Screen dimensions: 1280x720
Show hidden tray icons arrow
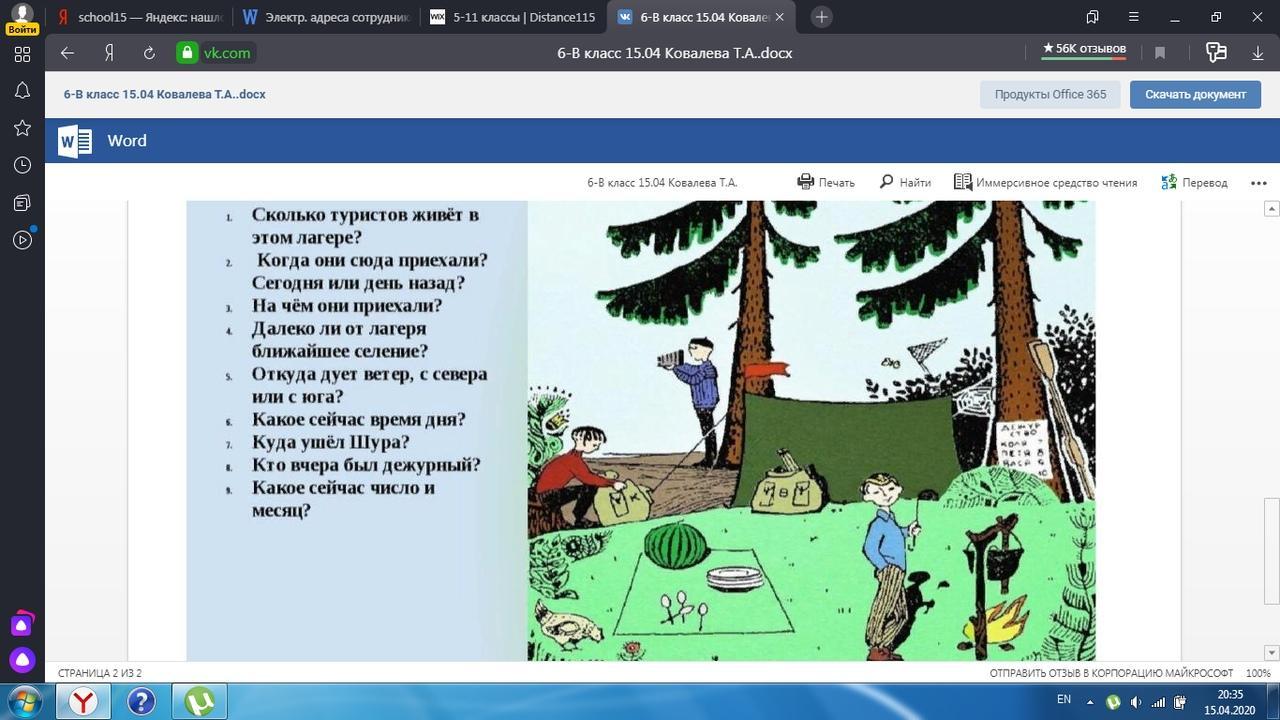pyautogui.click(x=1090, y=702)
